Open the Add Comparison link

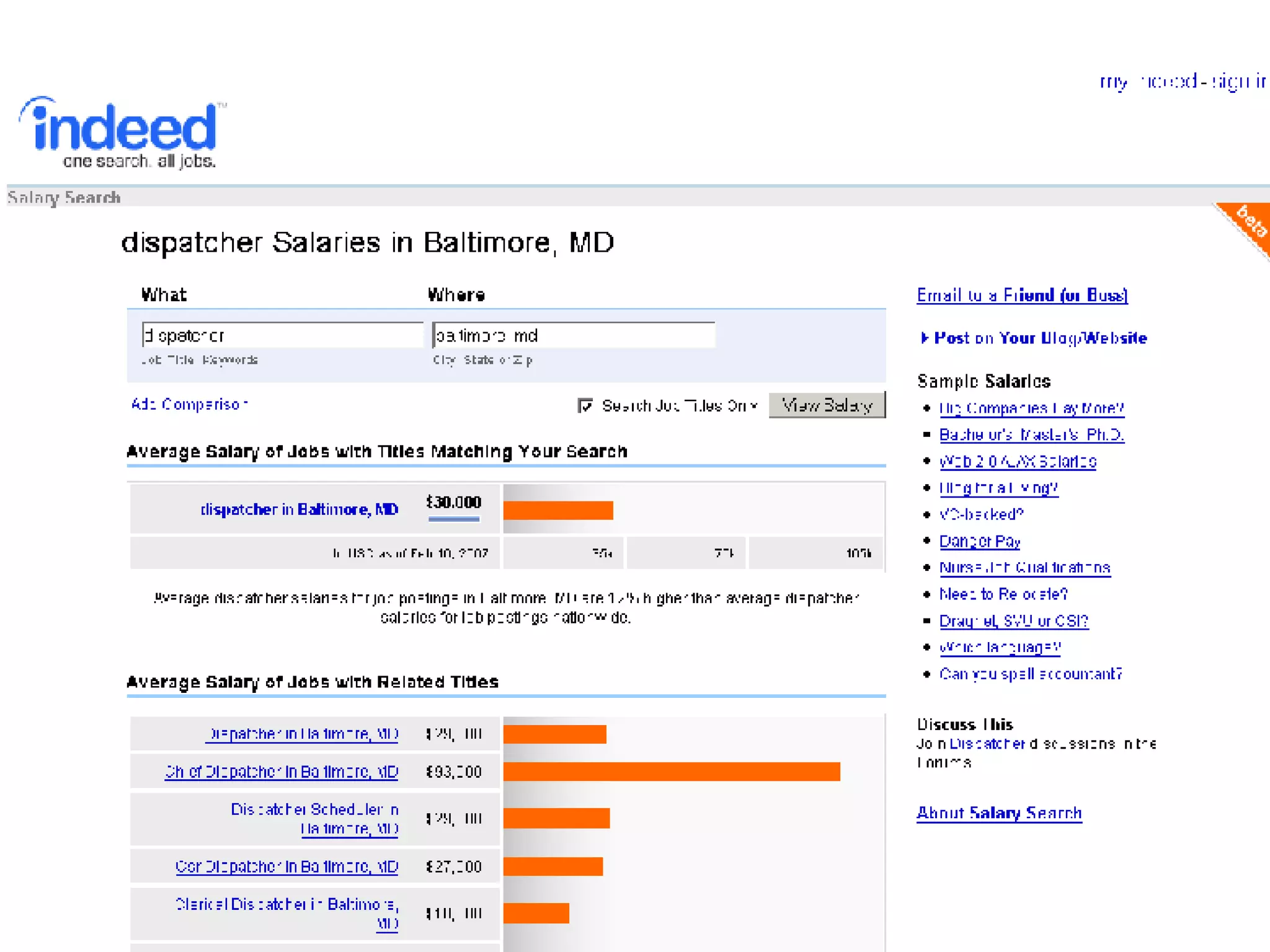pos(189,404)
